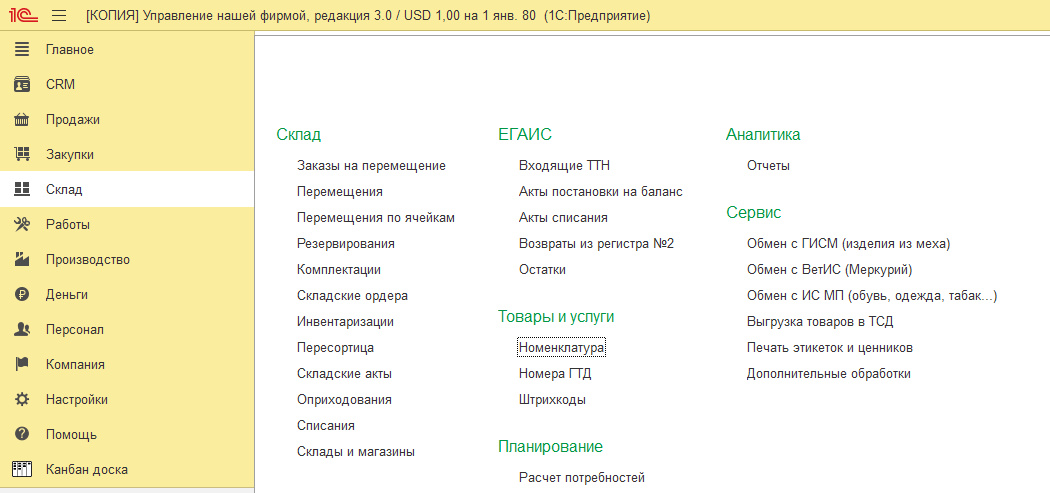
Task: Open Акты списания under ЕГАИС
Action: coord(563,218)
